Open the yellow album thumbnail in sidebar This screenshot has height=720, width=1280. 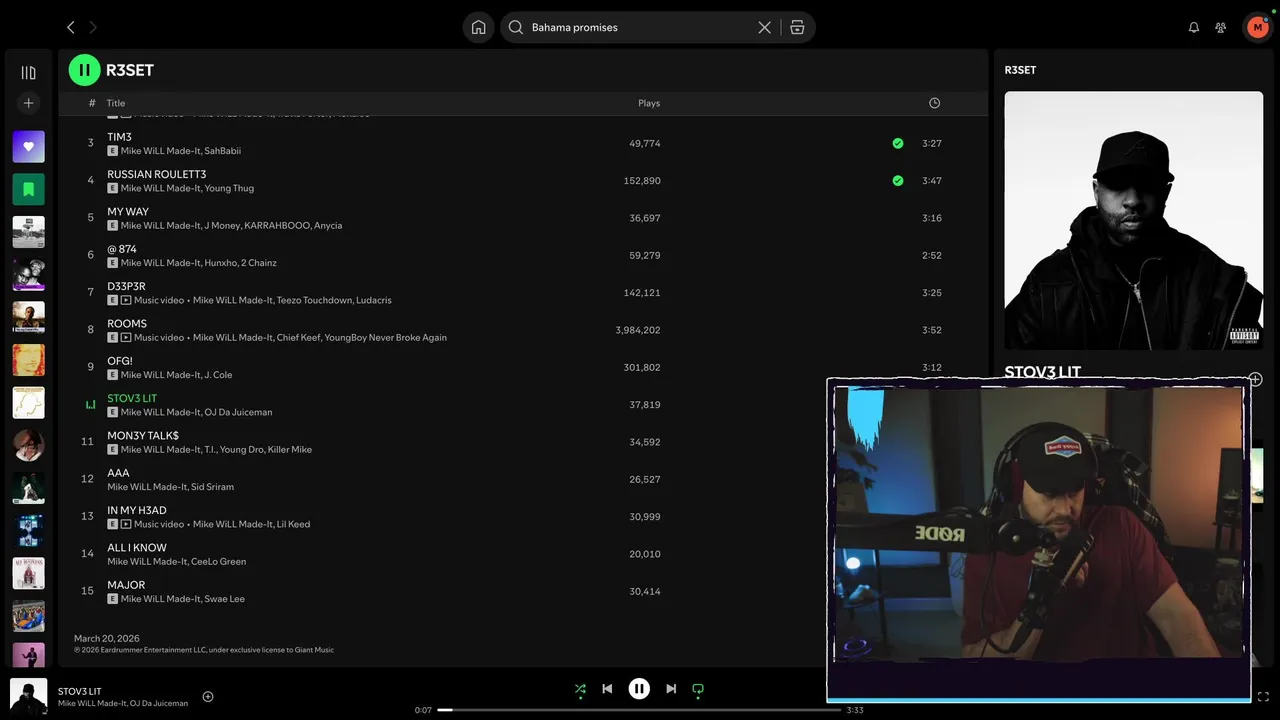(x=28, y=361)
